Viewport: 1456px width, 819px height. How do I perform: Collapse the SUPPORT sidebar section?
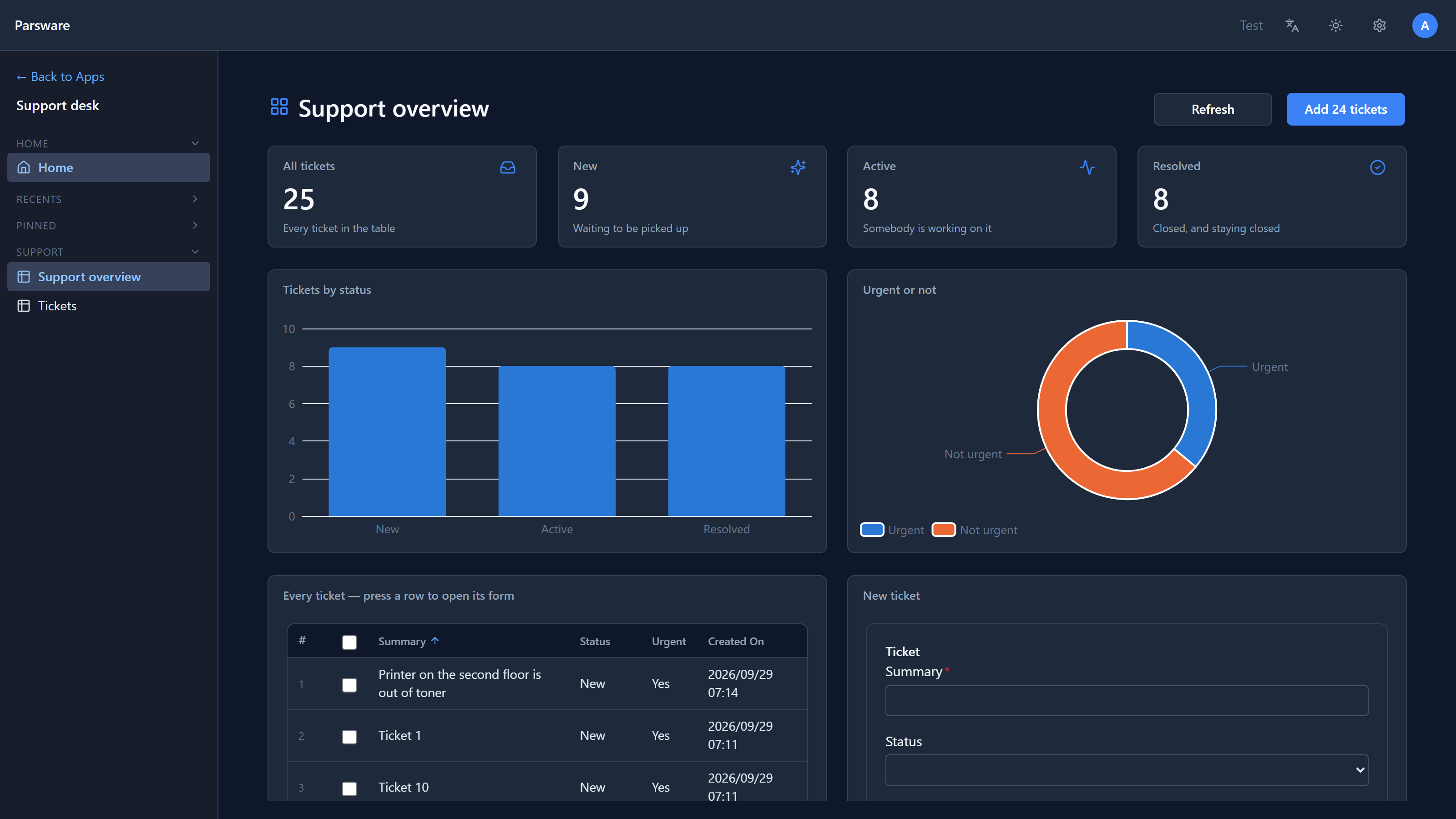pos(108,252)
